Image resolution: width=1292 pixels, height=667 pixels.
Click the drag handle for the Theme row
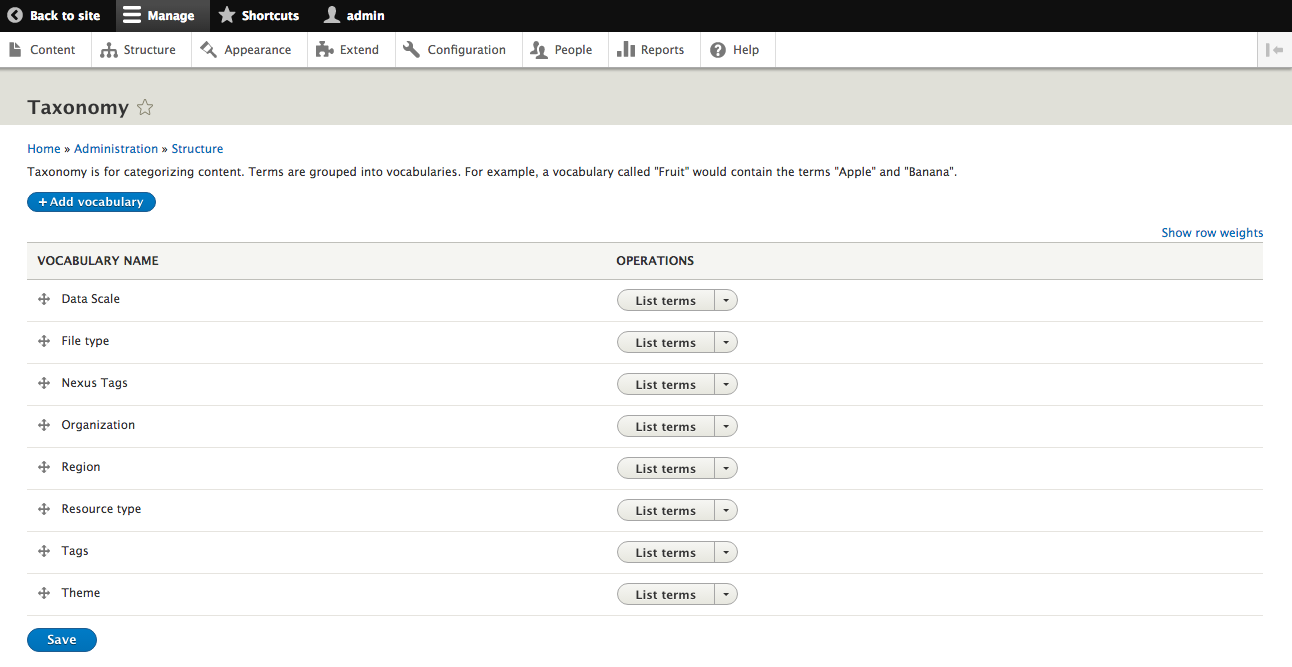click(x=44, y=593)
